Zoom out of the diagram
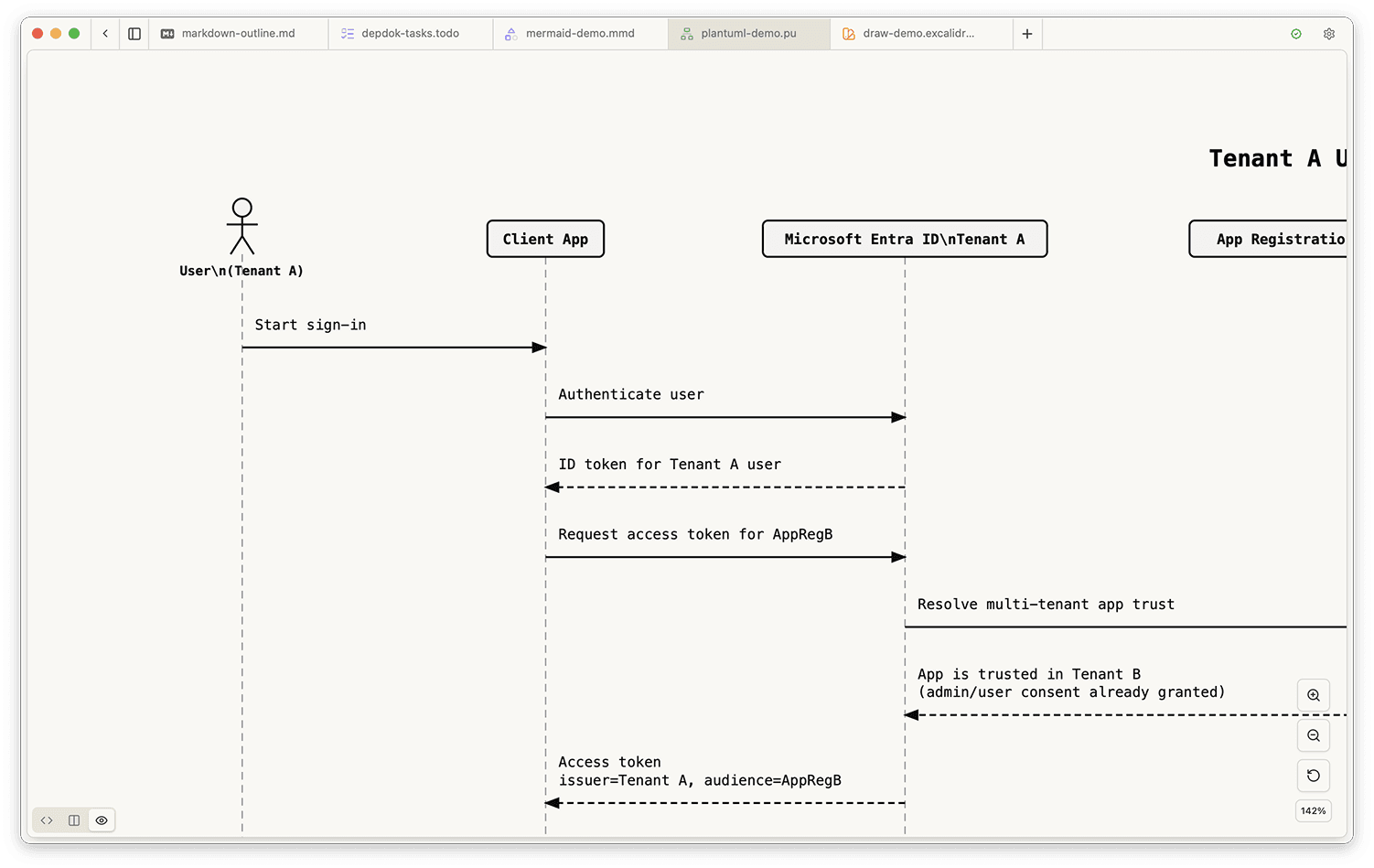The width and height of the screenshot is (1374, 868). [1314, 735]
